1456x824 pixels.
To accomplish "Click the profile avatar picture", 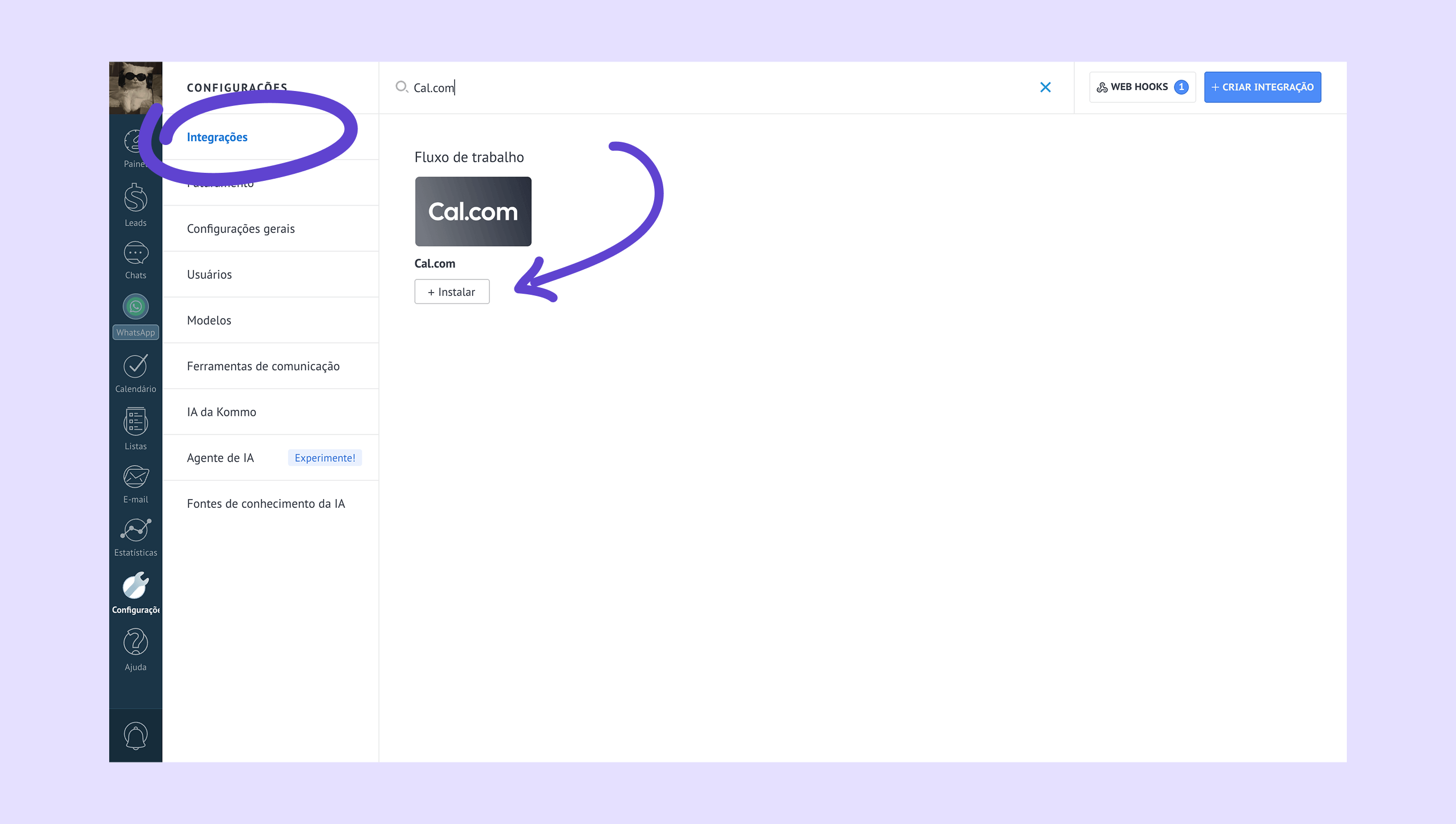I will click(x=135, y=88).
